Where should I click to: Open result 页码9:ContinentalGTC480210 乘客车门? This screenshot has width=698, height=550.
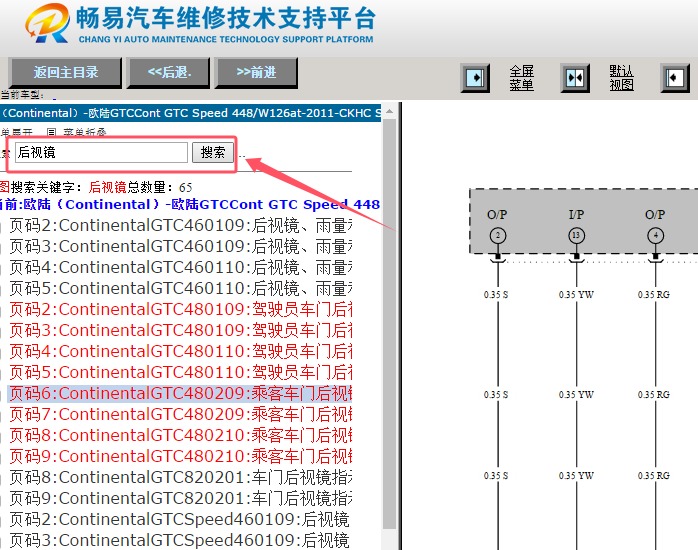click(x=180, y=456)
